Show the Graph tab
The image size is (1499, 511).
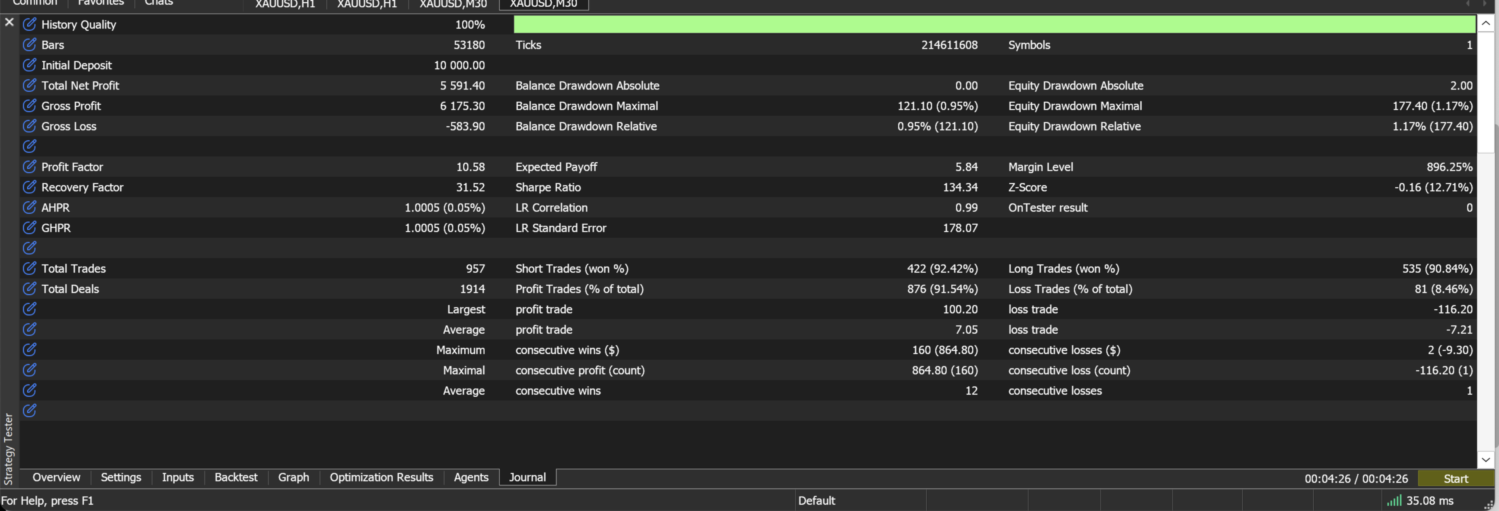tap(293, 478)
